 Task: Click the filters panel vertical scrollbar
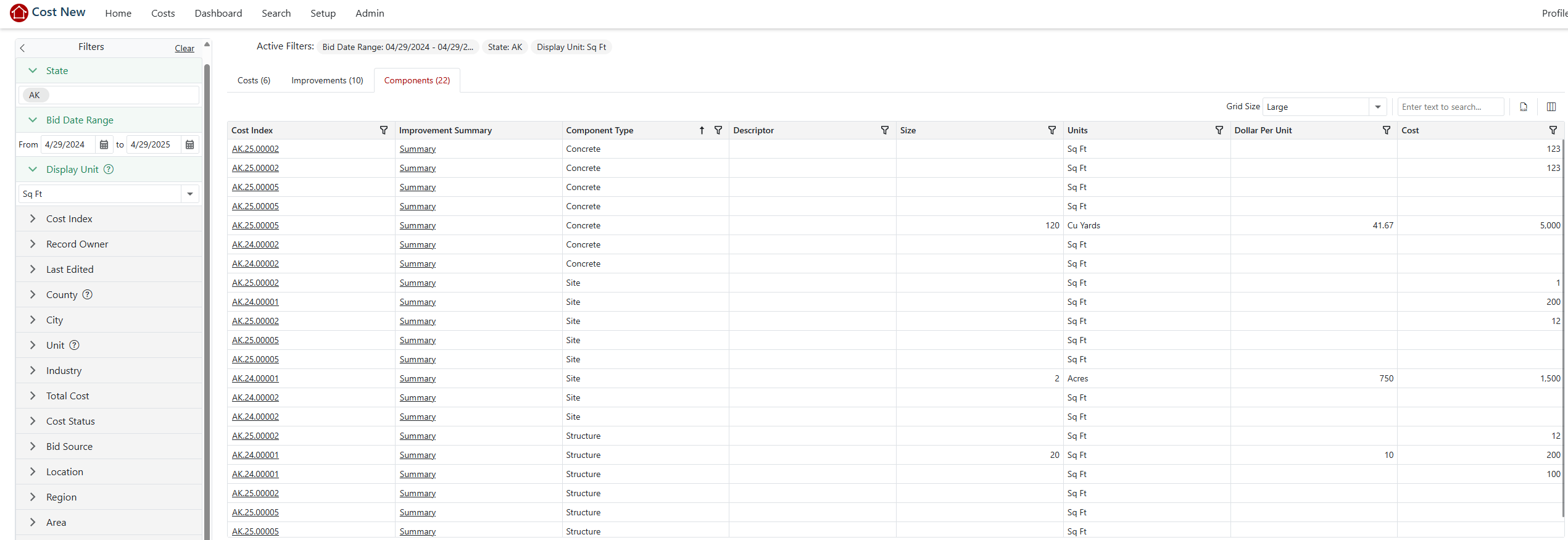(207, 247)
